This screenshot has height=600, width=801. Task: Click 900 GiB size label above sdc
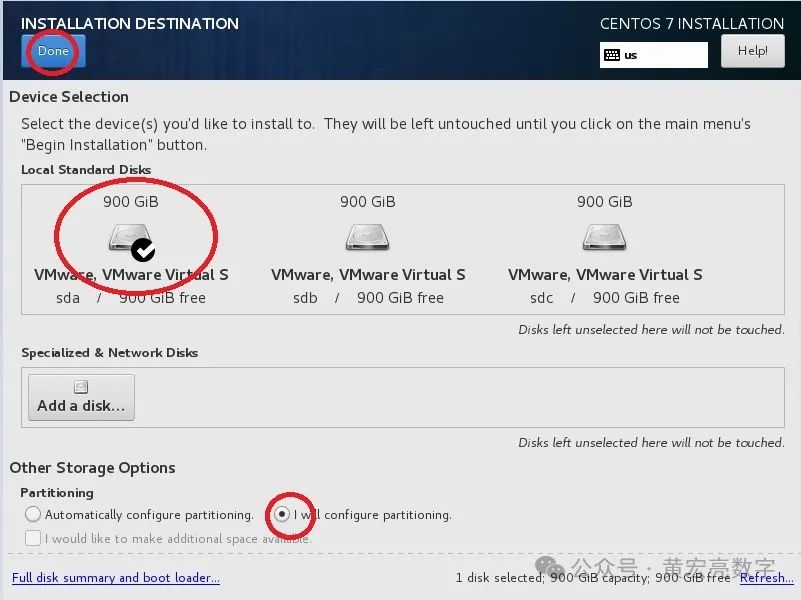point(605,202)
